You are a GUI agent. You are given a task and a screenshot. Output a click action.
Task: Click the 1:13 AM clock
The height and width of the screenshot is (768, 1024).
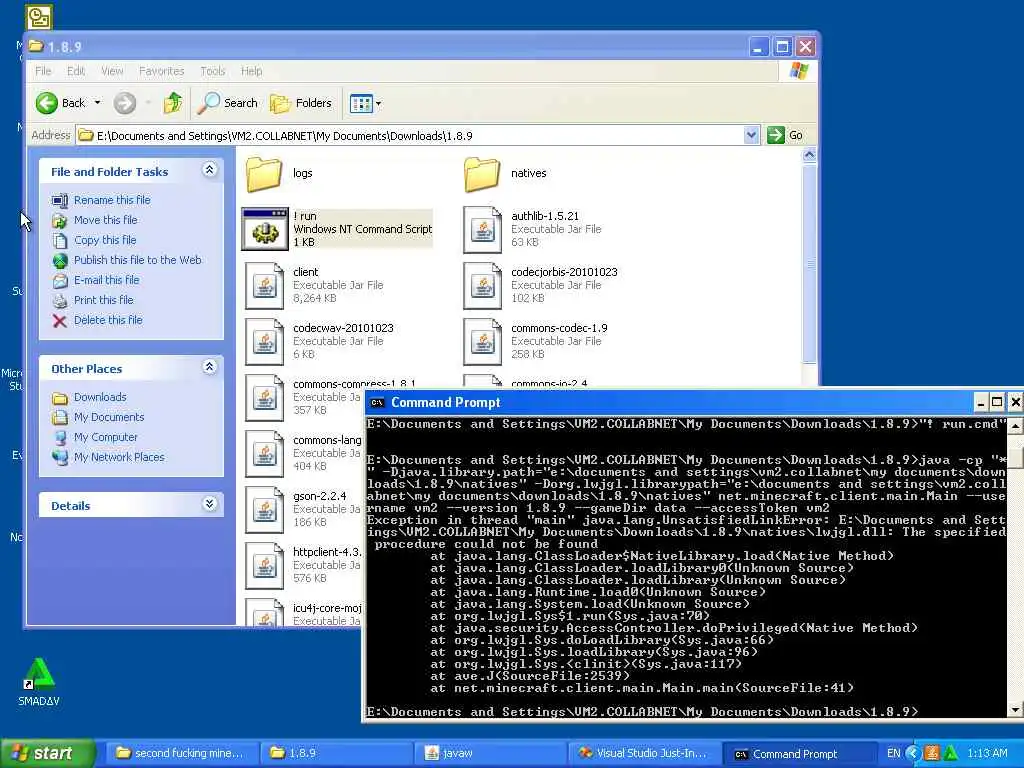click(x=987, y=753)
